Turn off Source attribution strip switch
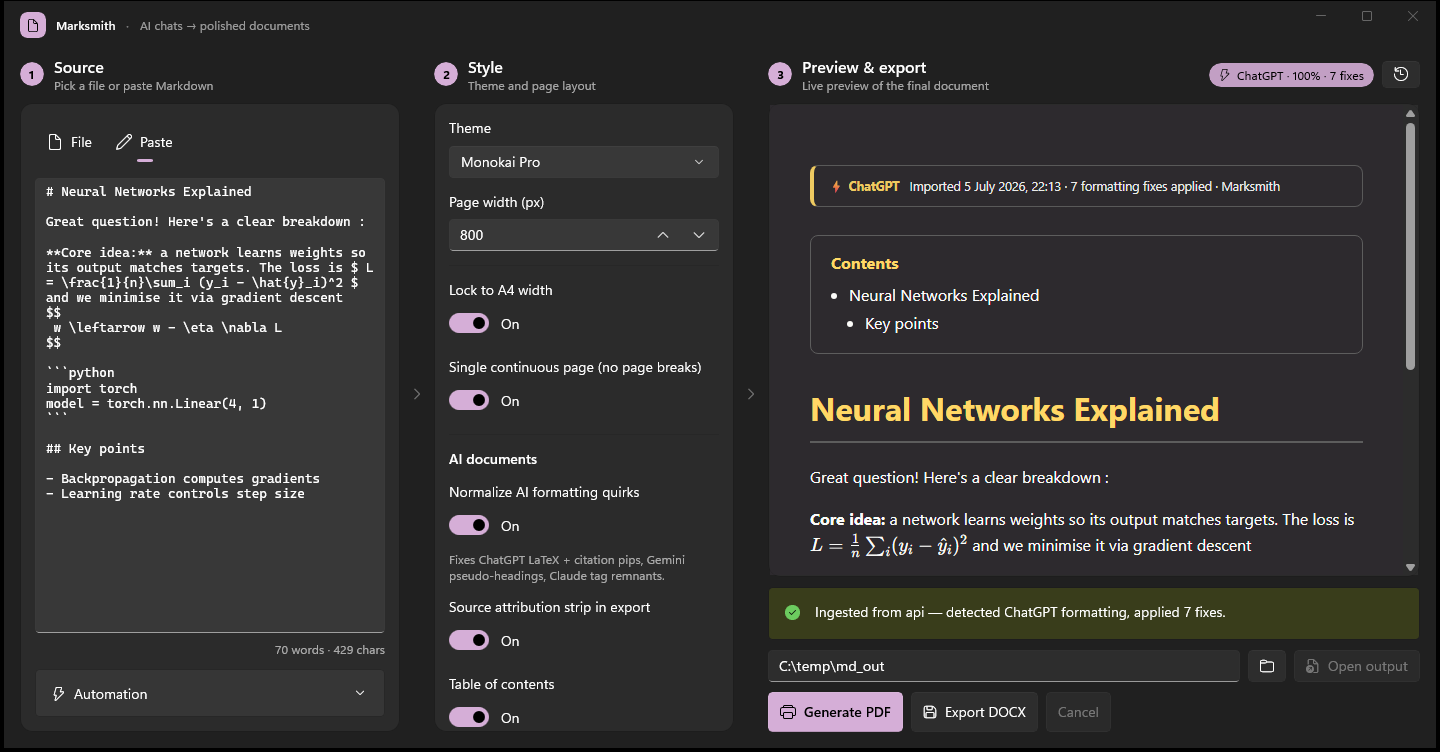1440x752 pixels. pyautogui.click(x=469, y=640)
